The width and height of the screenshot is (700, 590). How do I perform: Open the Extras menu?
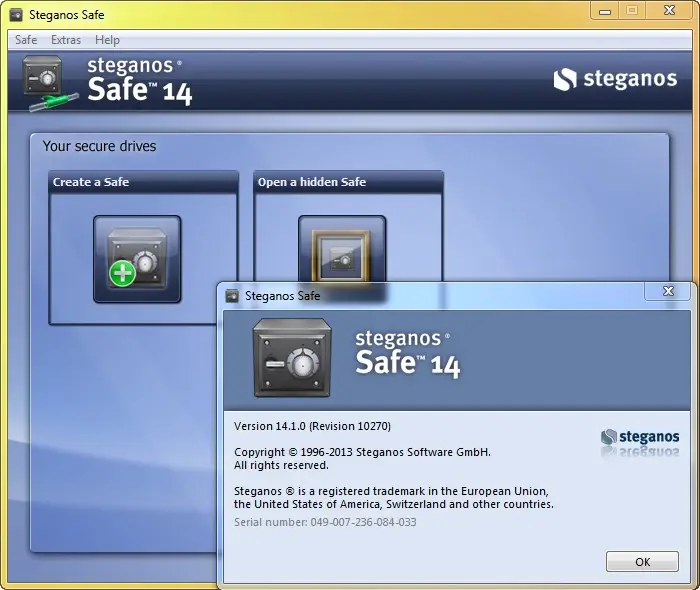66,40
